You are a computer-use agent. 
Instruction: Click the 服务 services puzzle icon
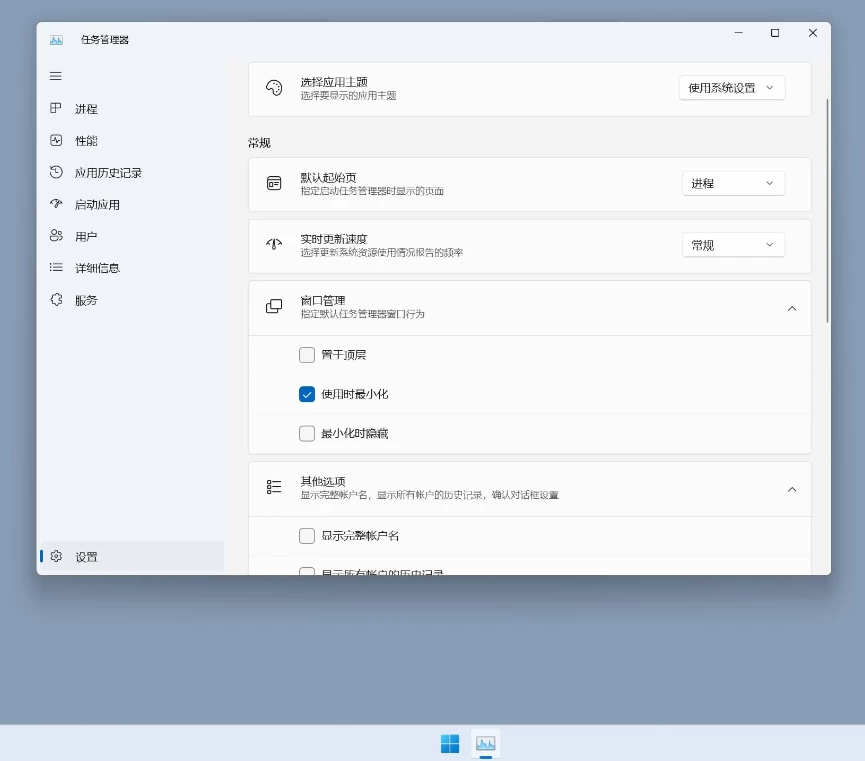(x=56, y=300)
